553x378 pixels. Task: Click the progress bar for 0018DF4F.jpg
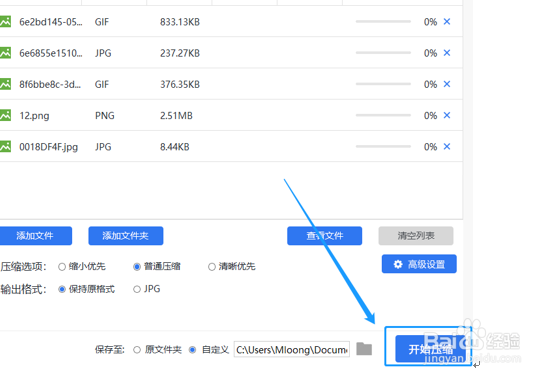point(383,146)
